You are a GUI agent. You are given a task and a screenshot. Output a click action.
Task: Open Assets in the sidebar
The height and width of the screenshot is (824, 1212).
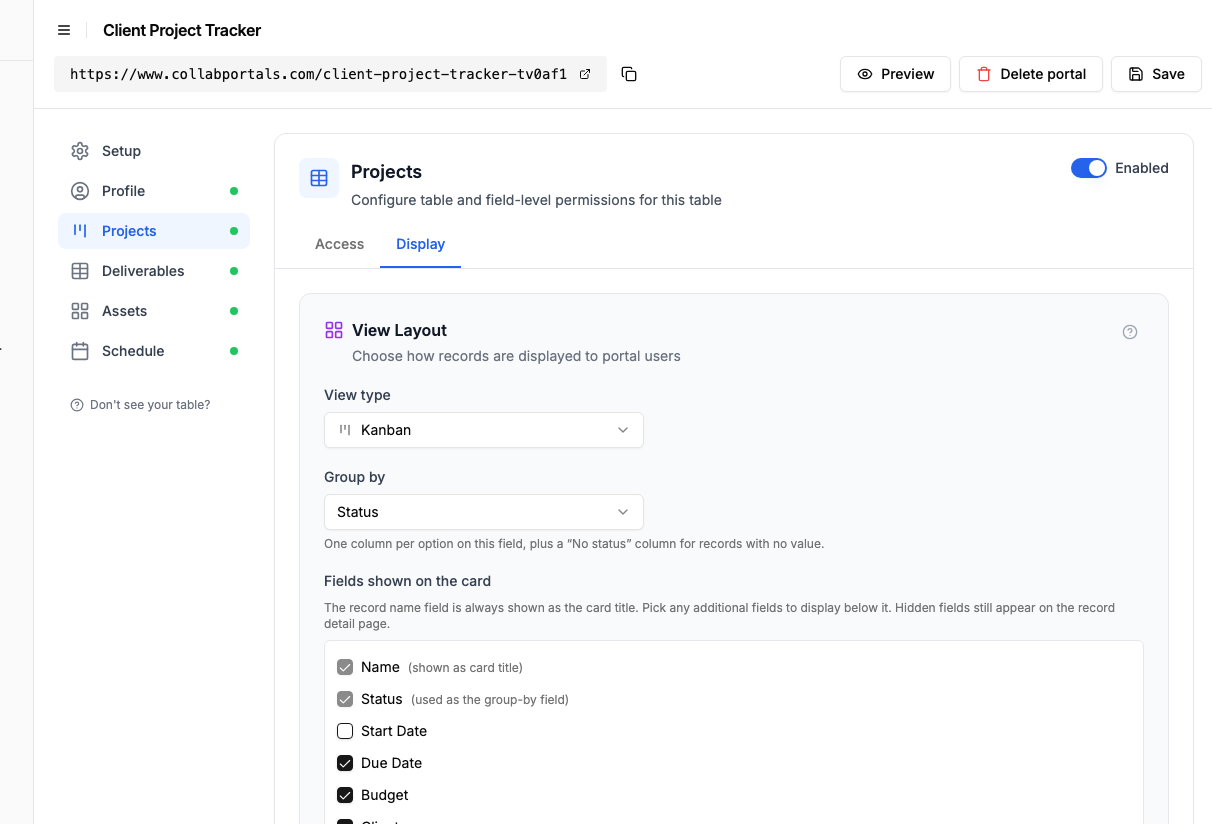point(154,311)
